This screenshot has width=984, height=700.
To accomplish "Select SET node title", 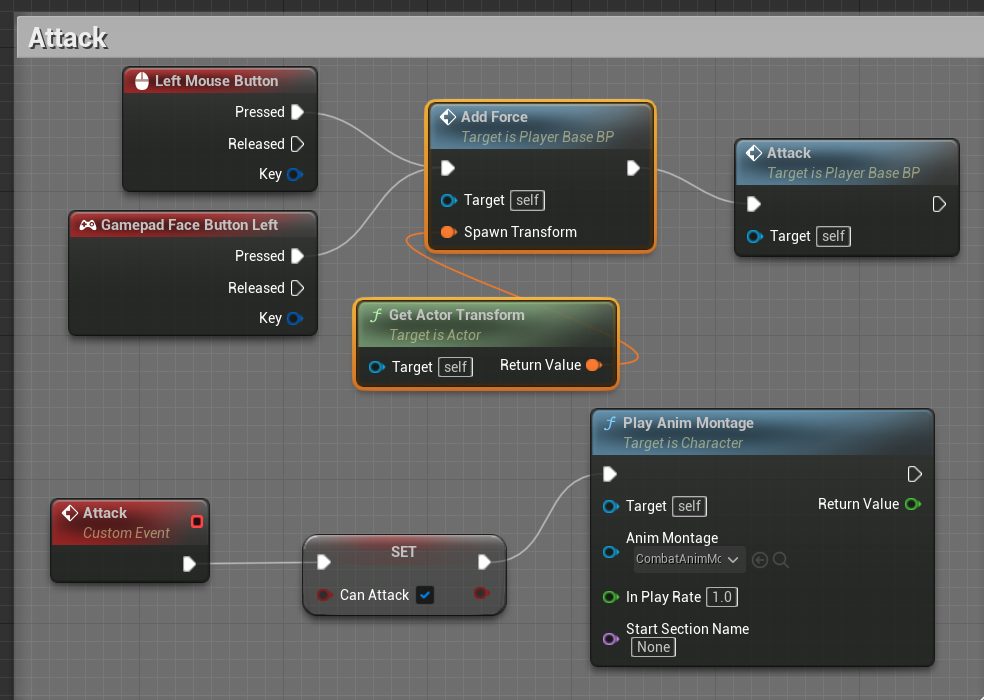I will tap(404, 552).
